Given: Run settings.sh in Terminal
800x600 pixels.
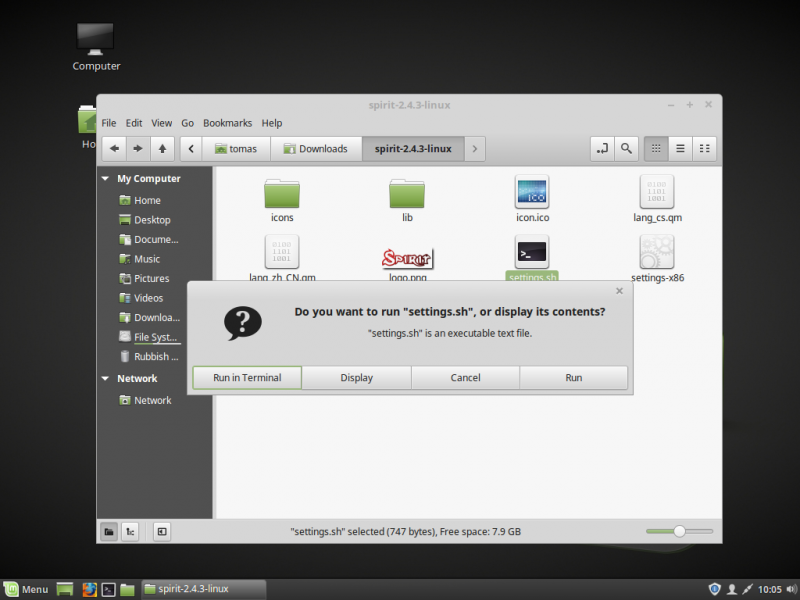Looking at the screenshot, I should (x=246, y=377).
